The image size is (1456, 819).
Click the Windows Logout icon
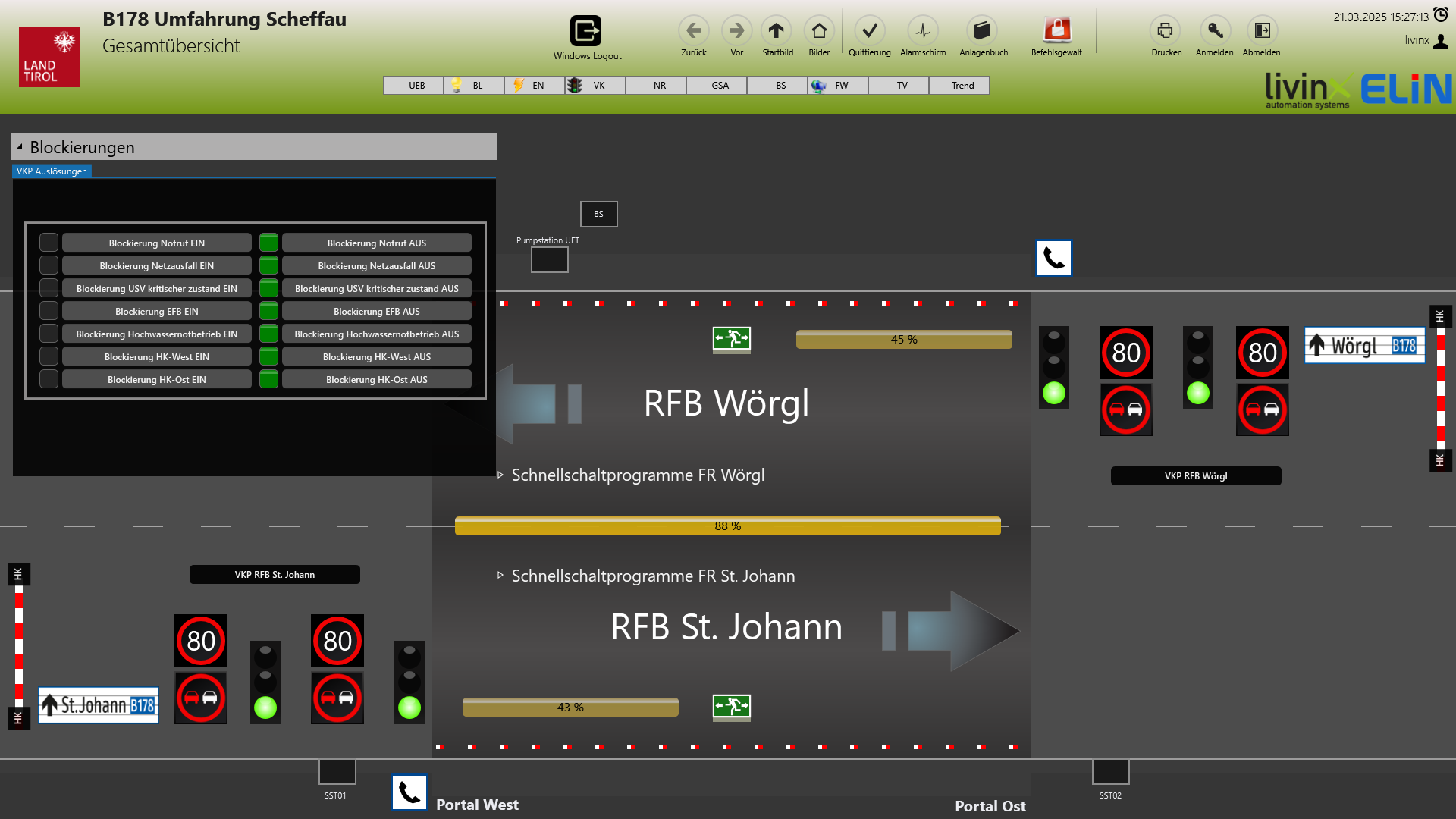click(585, 31)
